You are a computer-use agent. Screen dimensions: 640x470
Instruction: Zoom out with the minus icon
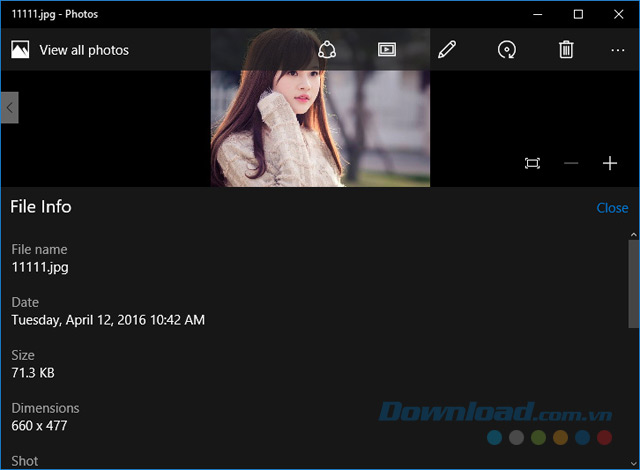pyautogui.click(x=571, y=163)
